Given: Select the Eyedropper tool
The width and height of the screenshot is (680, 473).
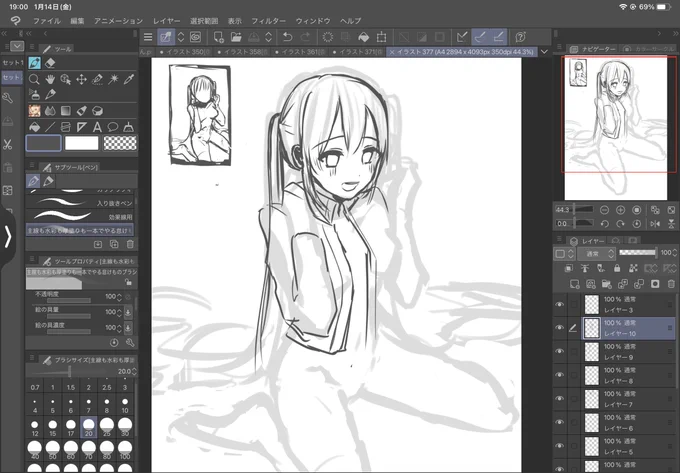Looking at the screenshot, I should click(129, 79).
